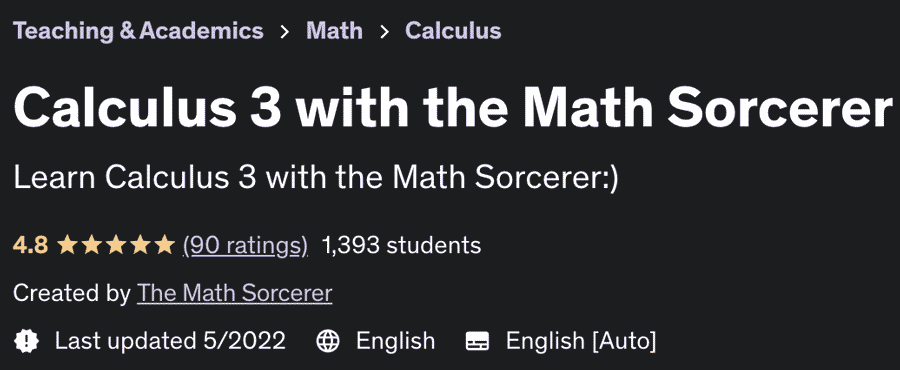Image resolution: width=900 pixels, height=370 pixels.
Task: Click the globe language icon
Action: 328,341
